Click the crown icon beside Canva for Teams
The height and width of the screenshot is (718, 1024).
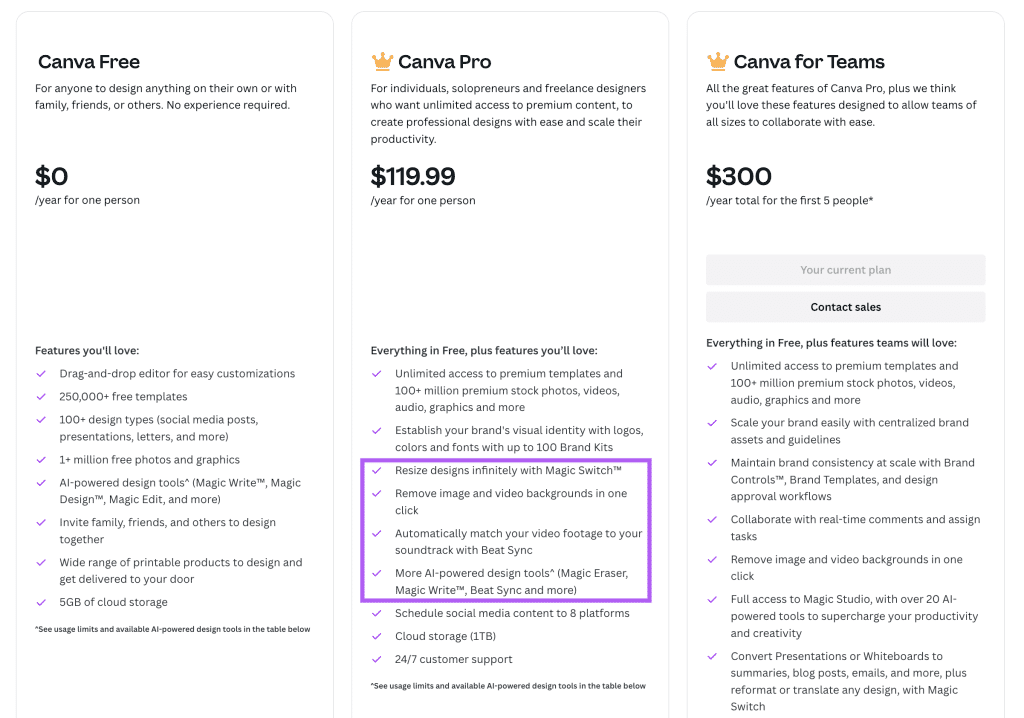click(x=718, y=61)
